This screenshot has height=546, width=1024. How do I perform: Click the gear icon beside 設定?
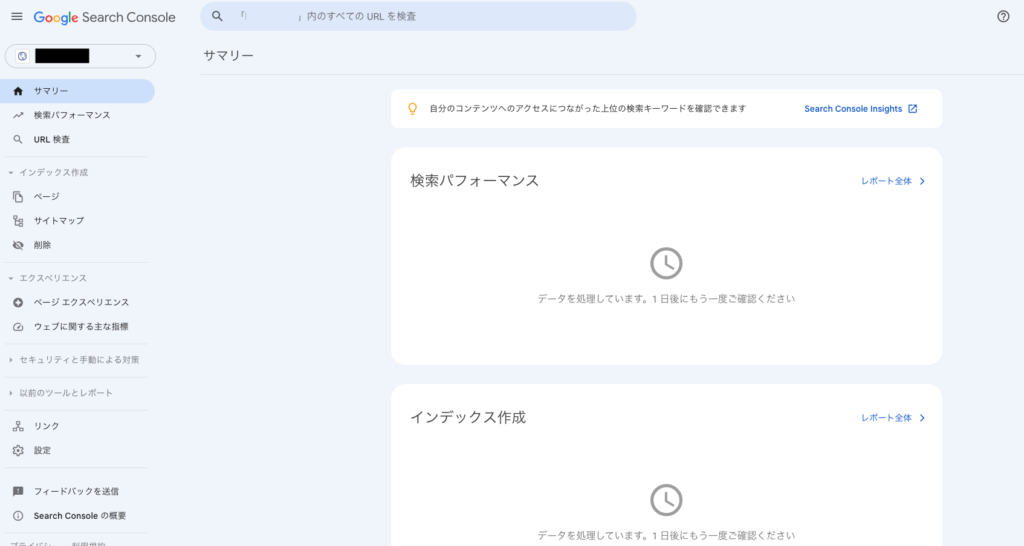pos(18,451)
